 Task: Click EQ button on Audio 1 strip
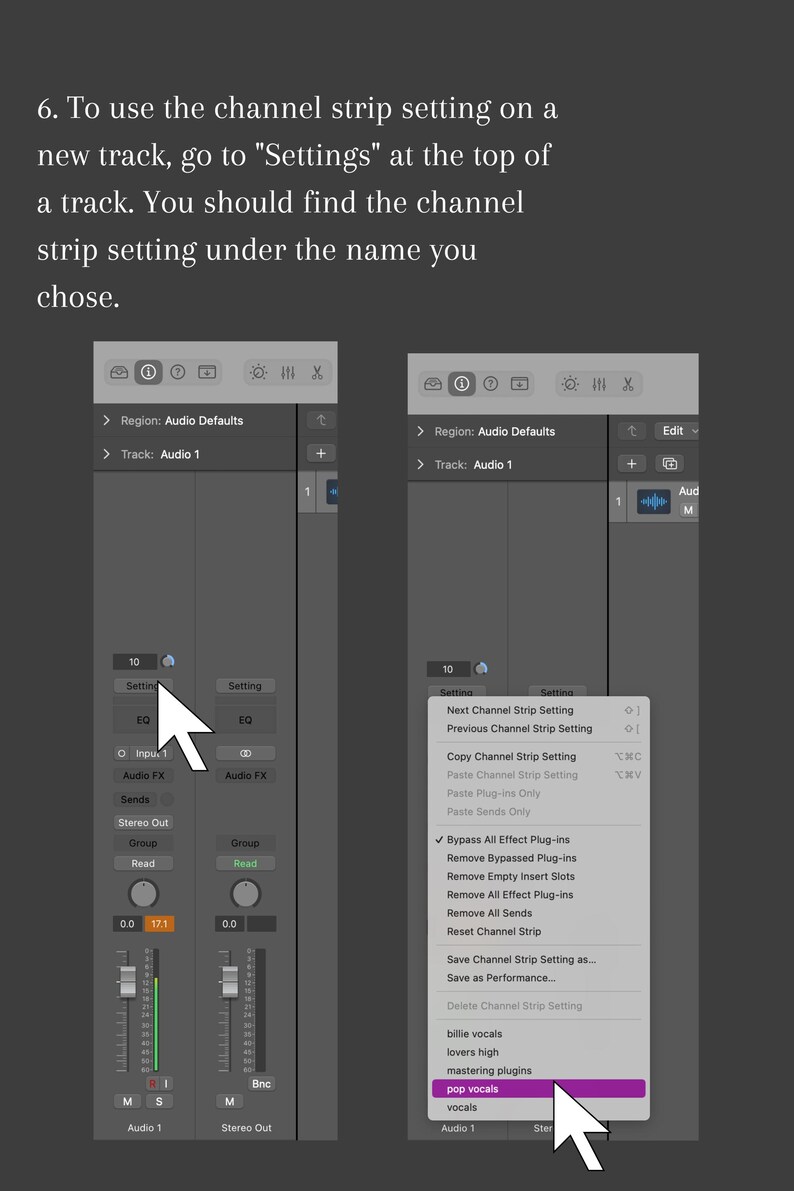[x=143, y=719]
